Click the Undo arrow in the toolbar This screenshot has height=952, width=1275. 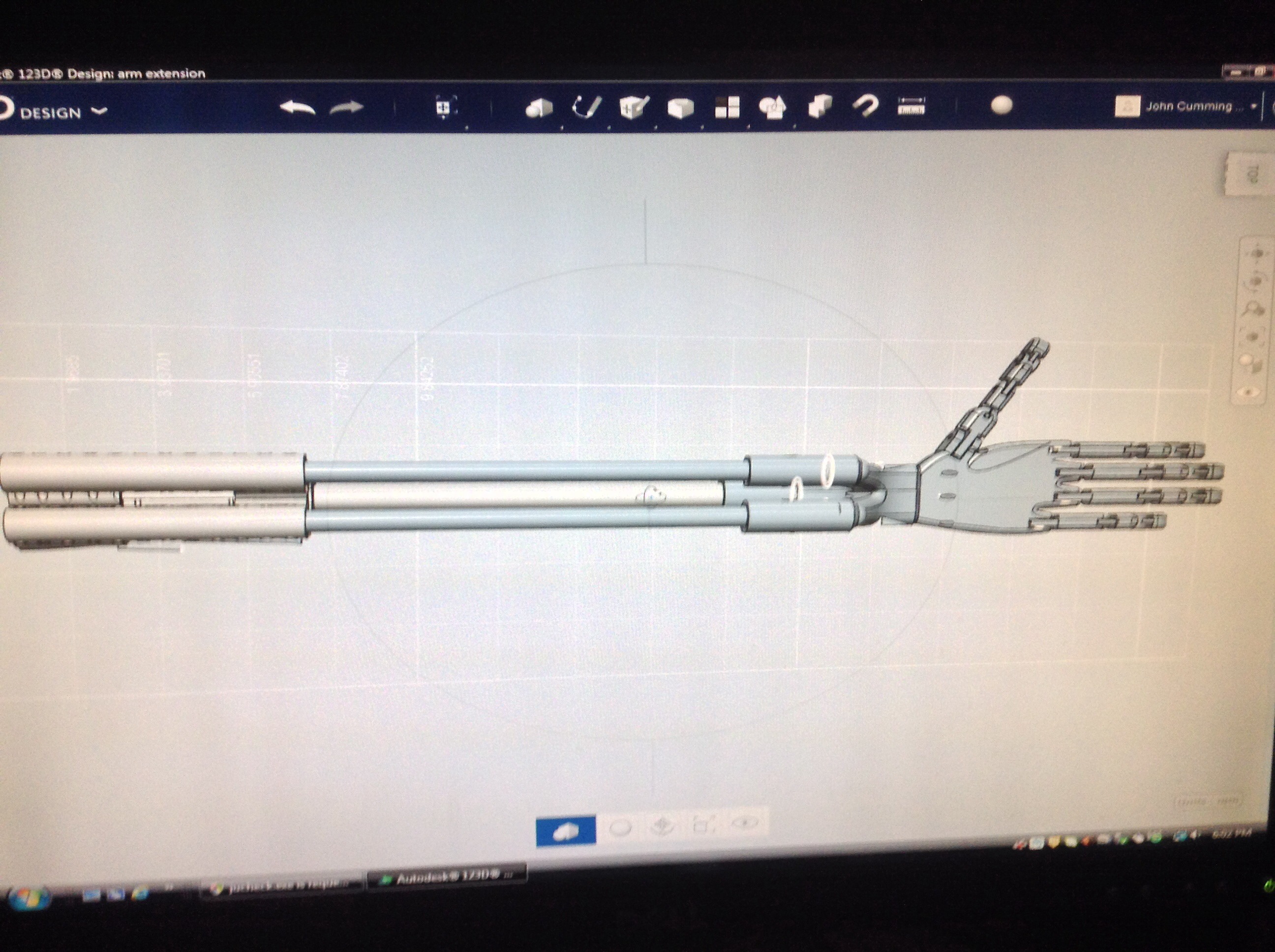click(298, 108)
